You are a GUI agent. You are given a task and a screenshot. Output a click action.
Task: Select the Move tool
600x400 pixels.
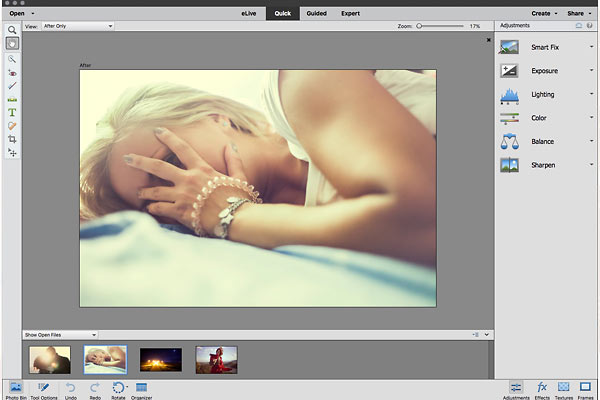click(12, 153)
